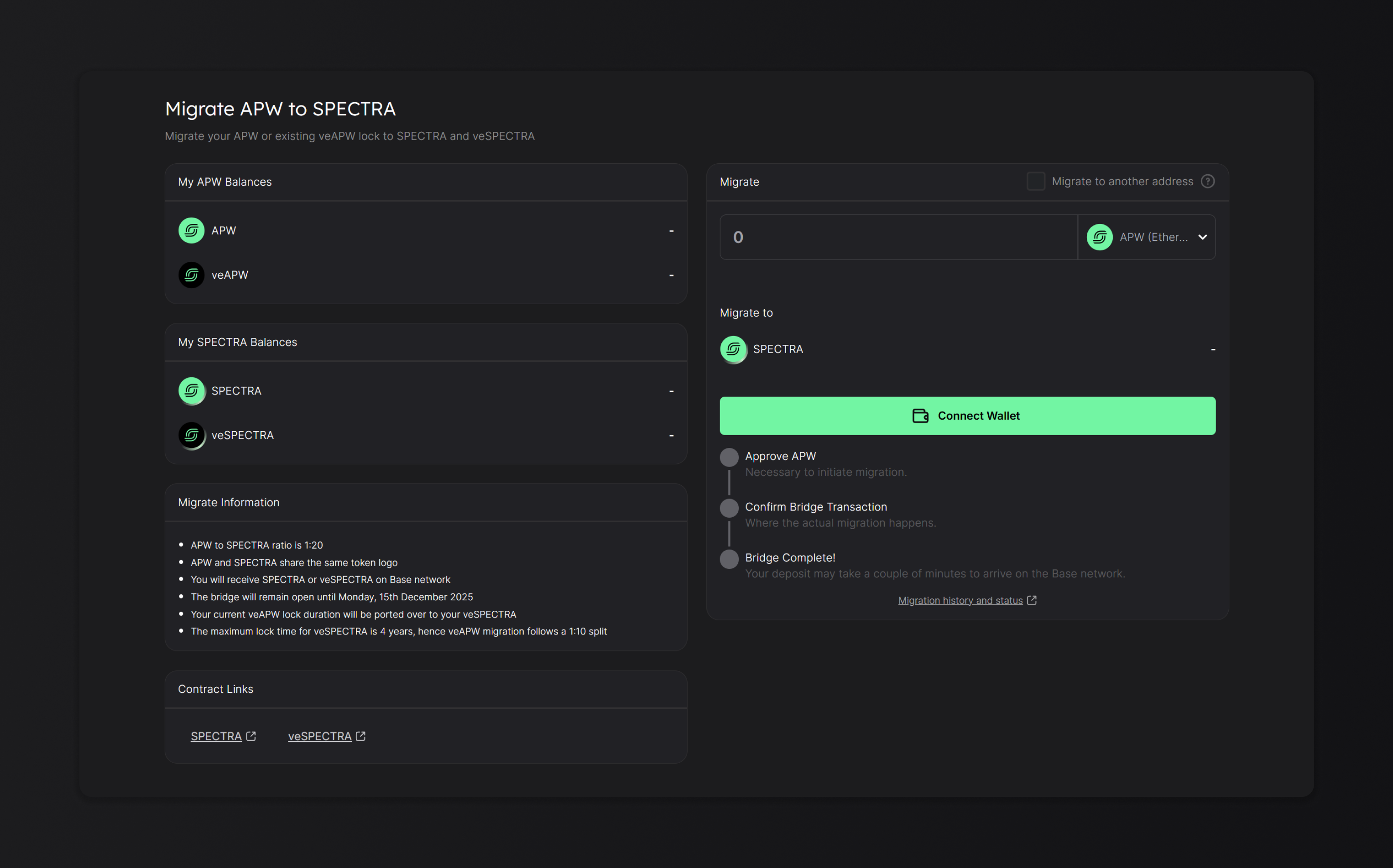Click the veAPW lock duration ported line
Screen dimensions: 1393x868
click(353, 614)
